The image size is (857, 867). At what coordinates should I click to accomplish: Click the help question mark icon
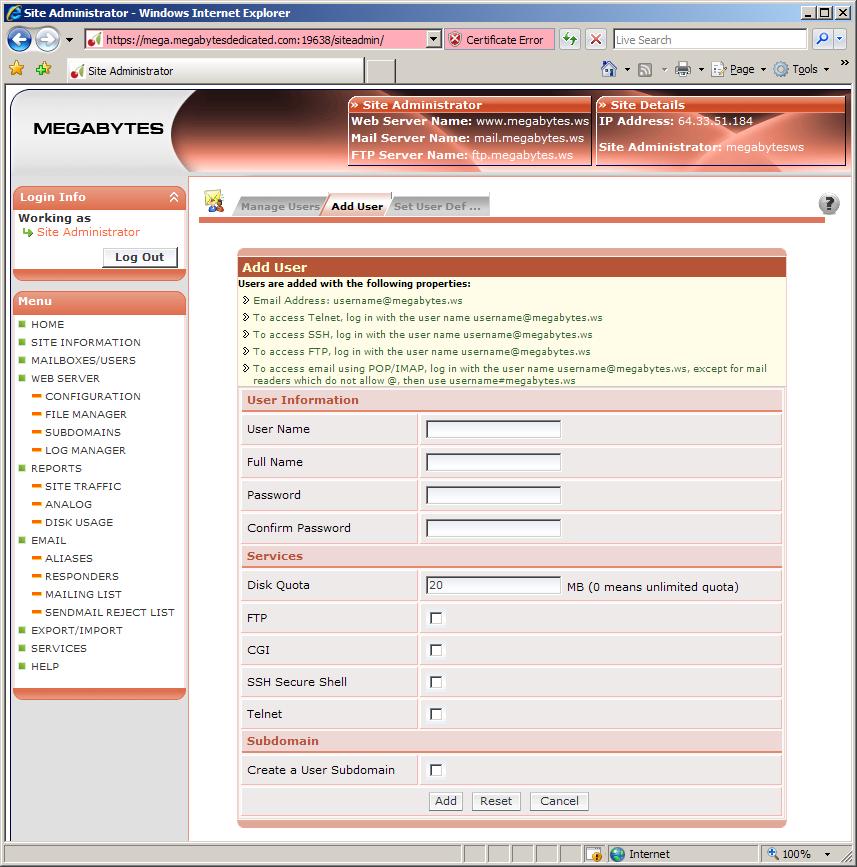point(828,204)
